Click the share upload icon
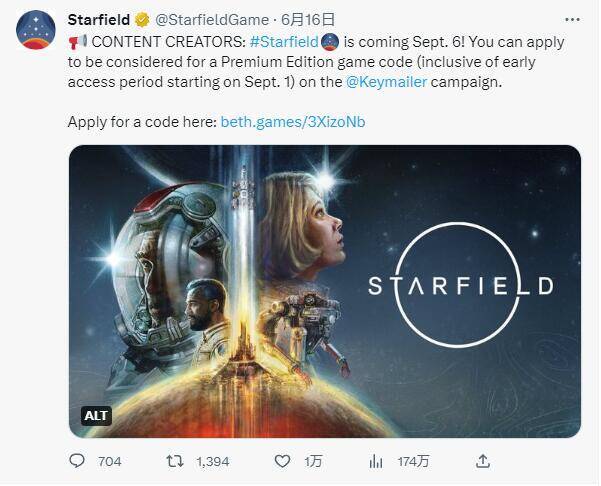This screenshot has height=486, width=601. (x=482, y=461)
